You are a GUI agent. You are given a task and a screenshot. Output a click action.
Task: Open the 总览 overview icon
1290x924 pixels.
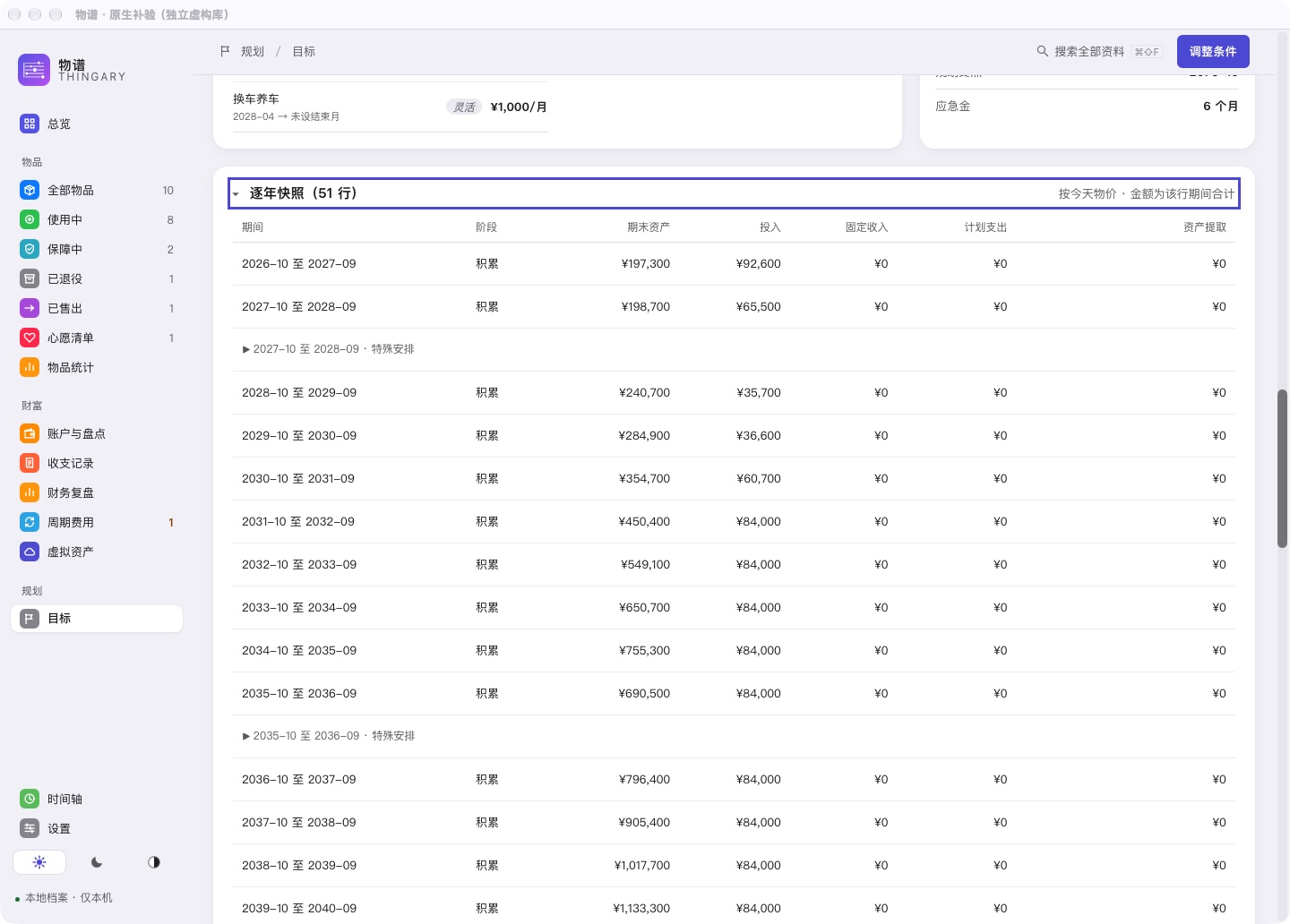tap(30, 124)
